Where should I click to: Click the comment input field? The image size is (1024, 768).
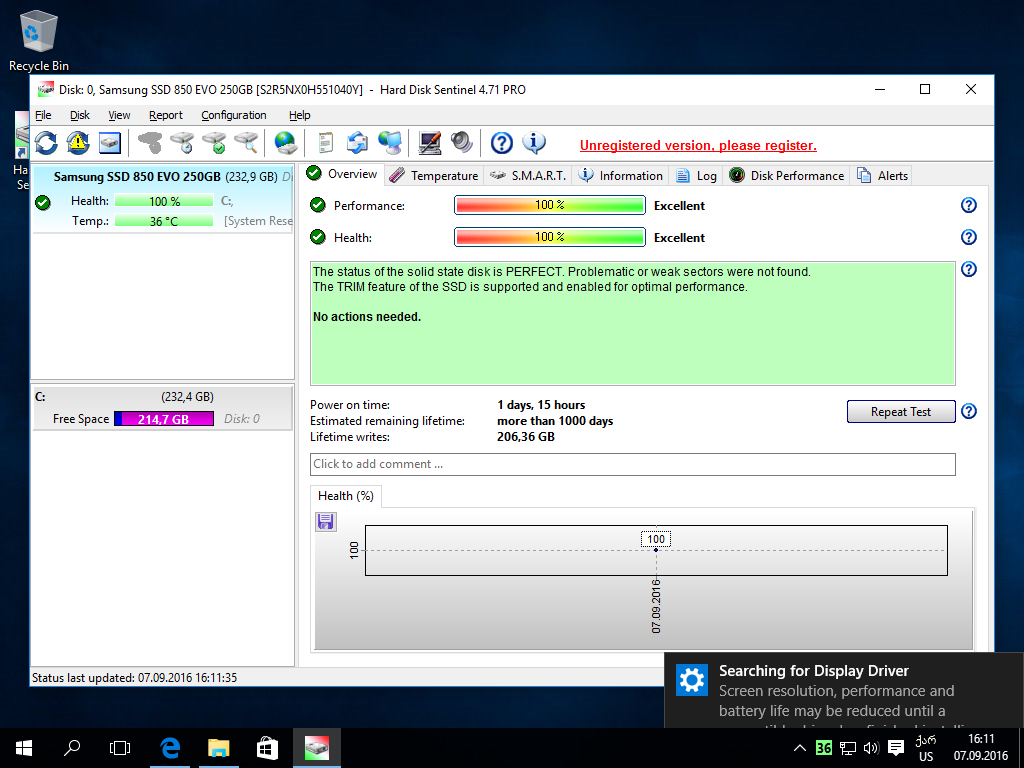(x=632, y=464)
